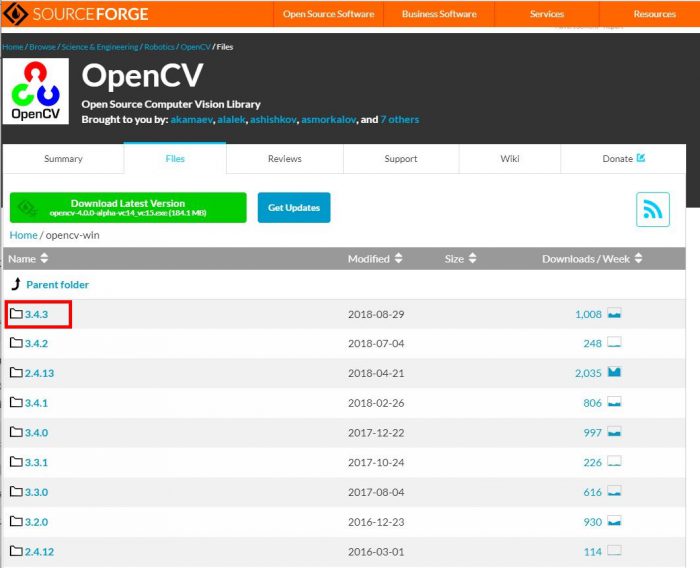Image resolution: width=700 pixels, height=568 pixels.
Task: Open download stats chart for 3.4.0
Action: 614,432
